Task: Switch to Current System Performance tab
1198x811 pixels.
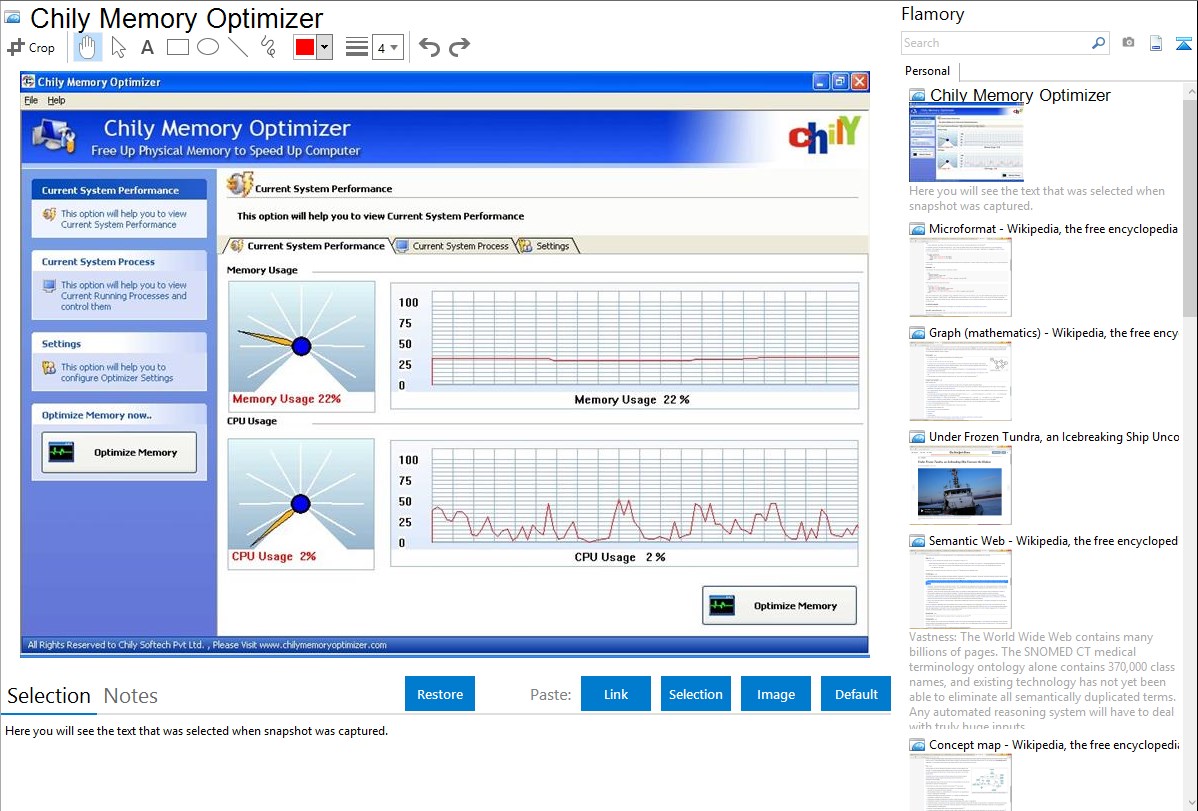Action: click(307, 246)
